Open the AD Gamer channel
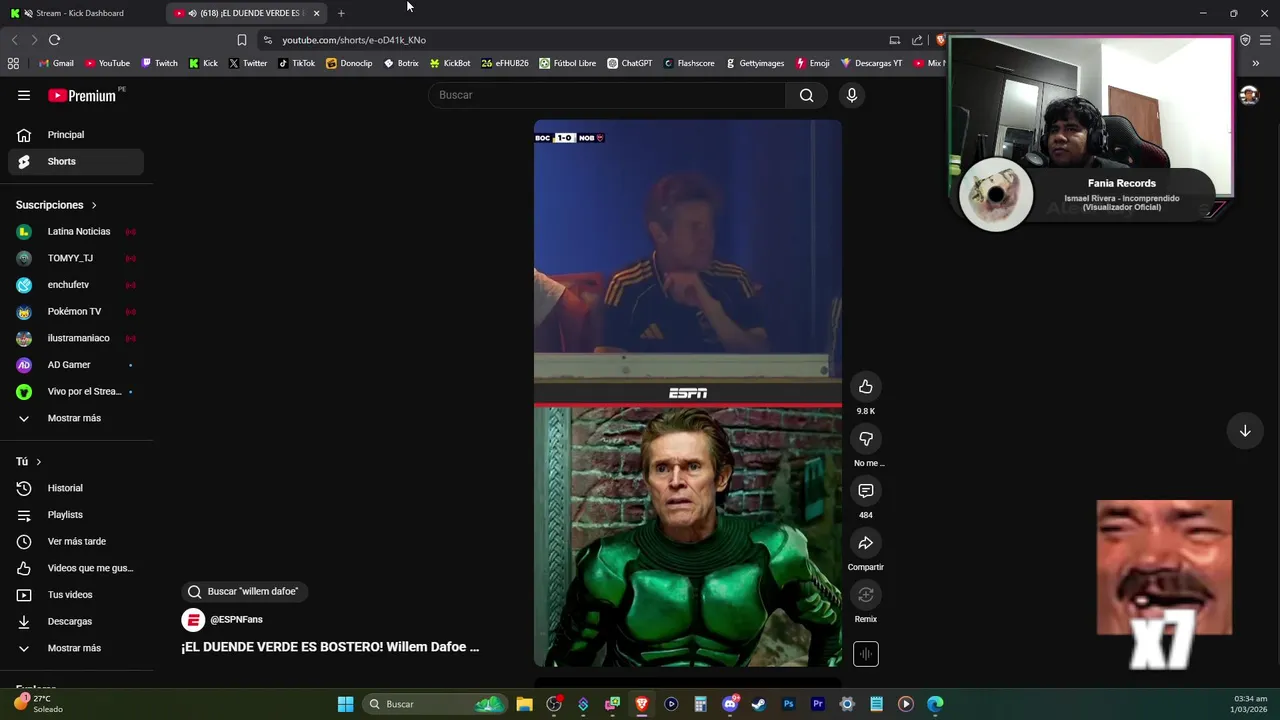Screen dimensions: 1280x720 tap(76, 365)
